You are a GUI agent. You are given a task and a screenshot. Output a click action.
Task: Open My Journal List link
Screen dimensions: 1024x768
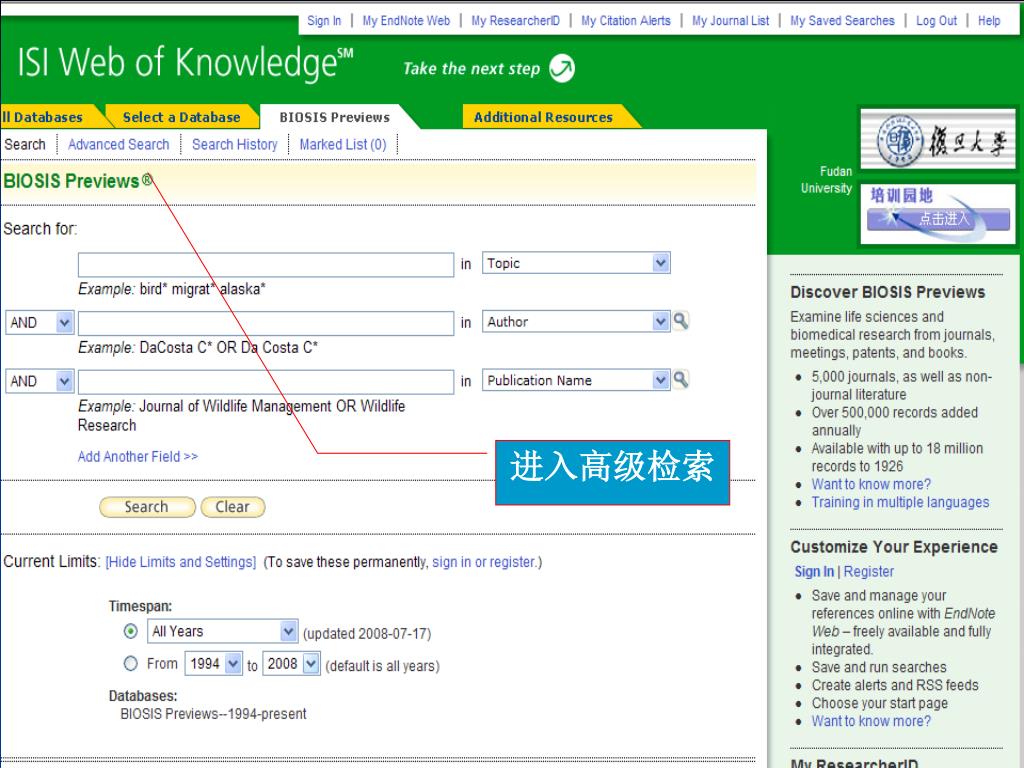[730, 21]
